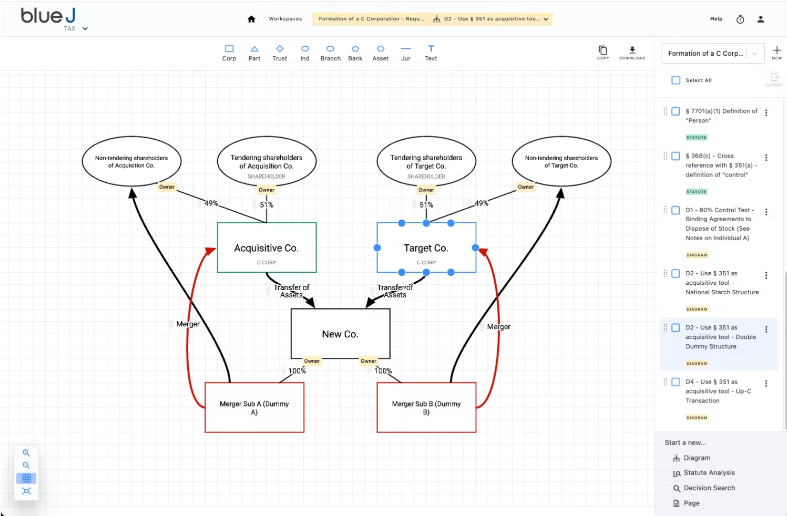Viewport: 787px width, 516px height.
Task: Check the § 368(c) Cross reference box
Action: coord(676,156)
